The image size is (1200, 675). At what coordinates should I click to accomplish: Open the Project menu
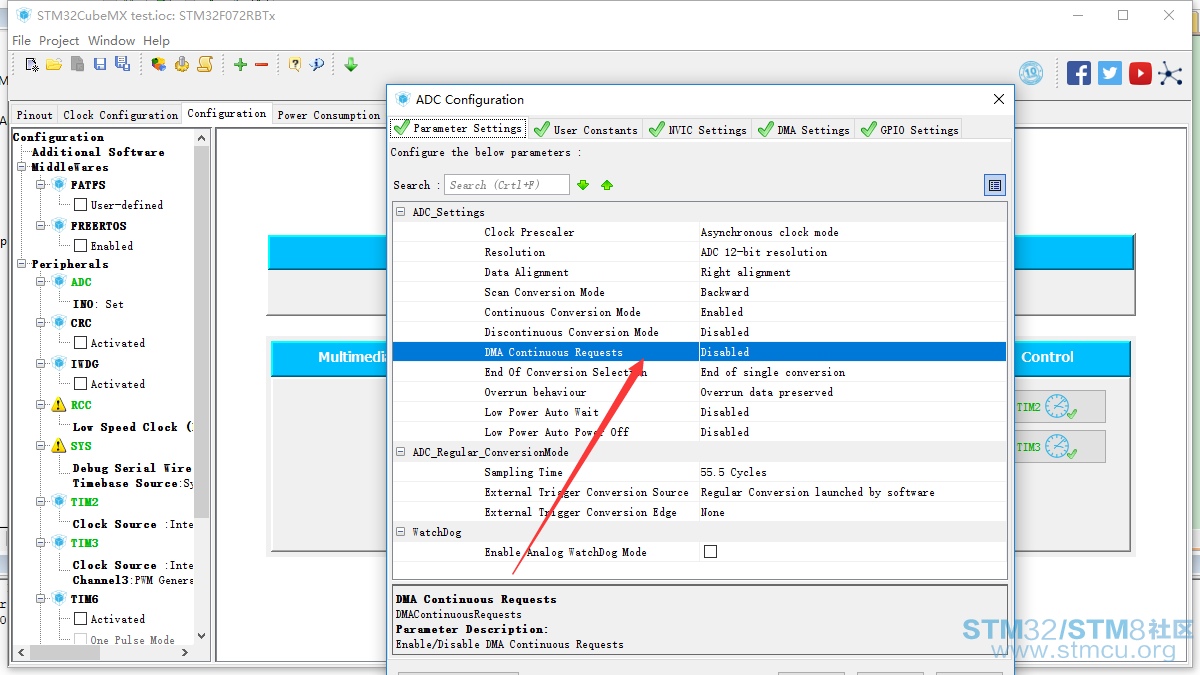(59, 40)
